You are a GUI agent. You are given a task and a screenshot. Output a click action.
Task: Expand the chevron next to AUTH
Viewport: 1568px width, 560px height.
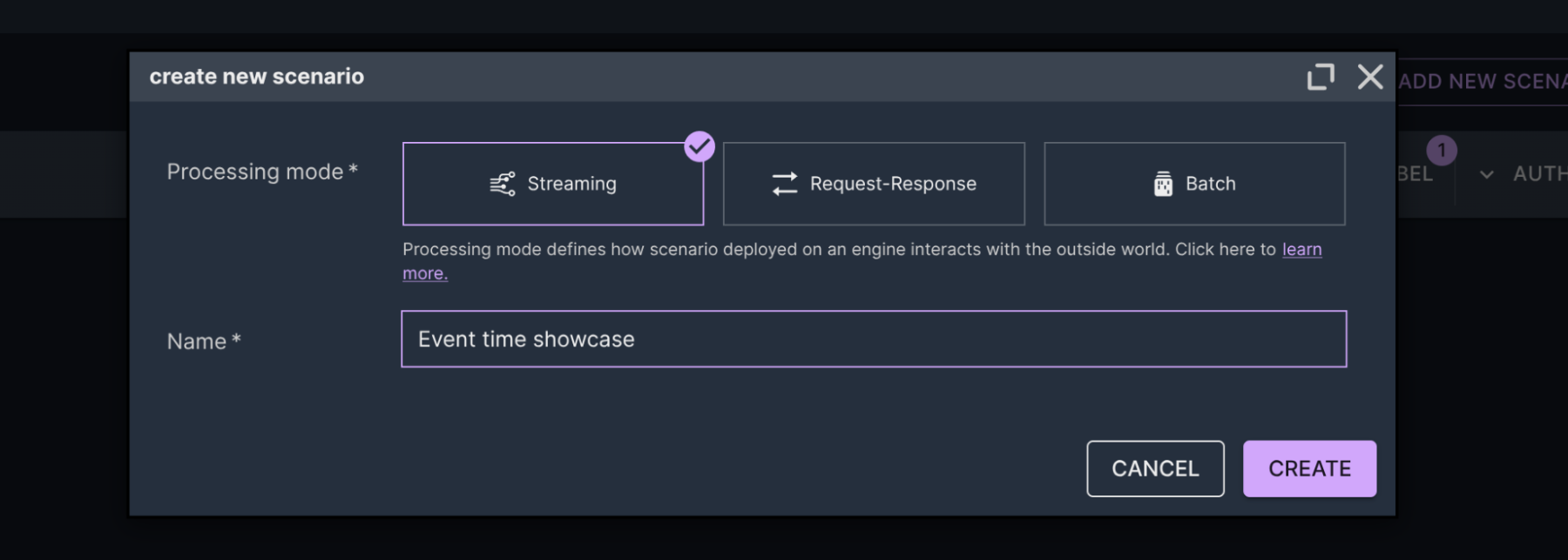pyautogui.click(x=1486, y=174)
